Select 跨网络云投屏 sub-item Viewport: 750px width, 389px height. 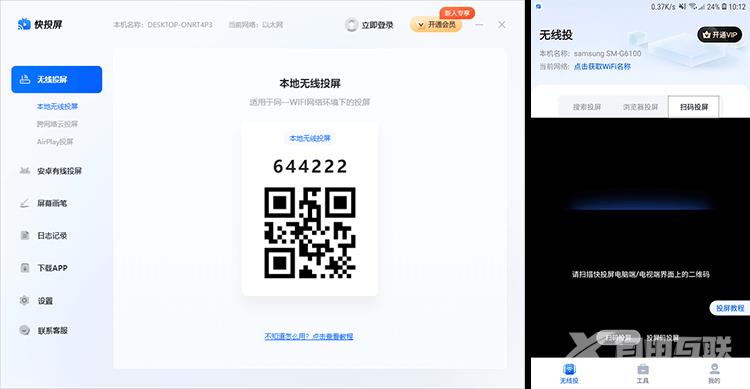(57, 124)
